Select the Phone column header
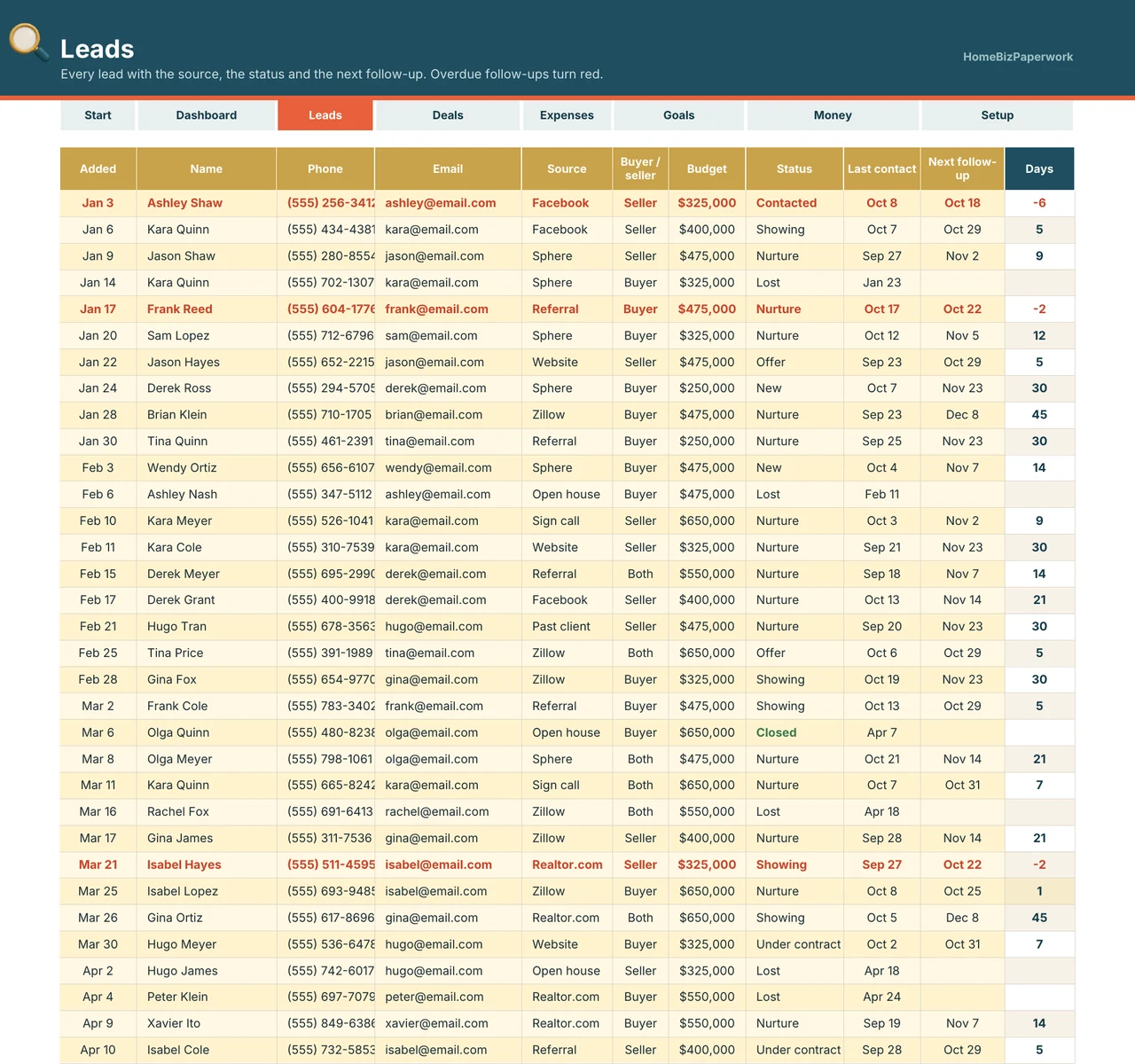This screenshot has width=1135, height=1064. pyautogui.click(x=325, y=168)
